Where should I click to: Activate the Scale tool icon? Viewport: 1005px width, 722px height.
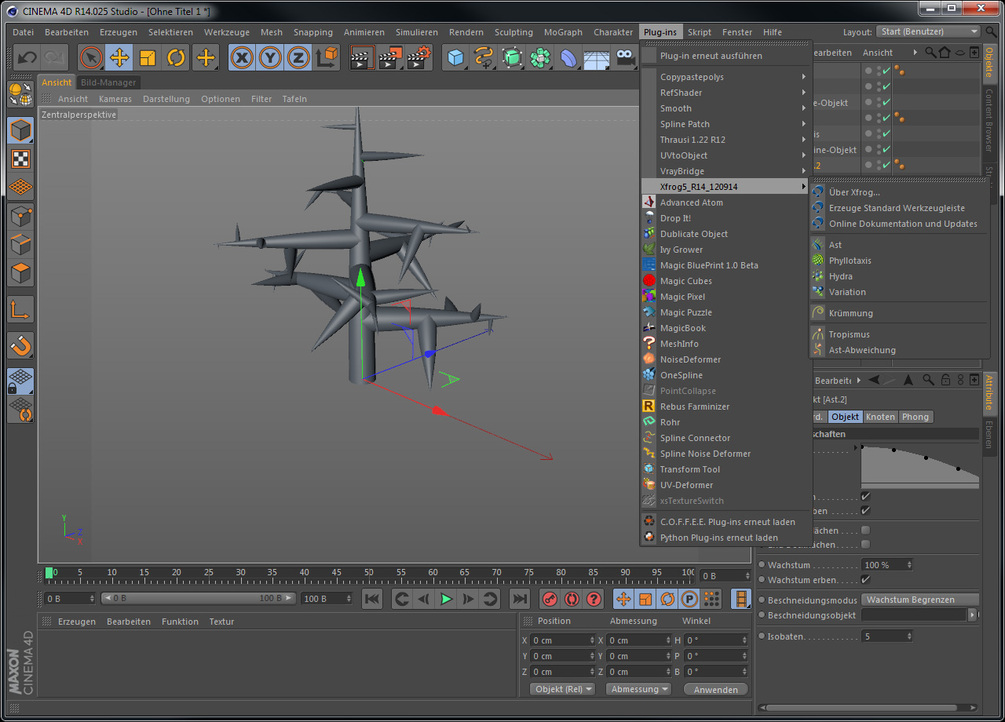click(147, 58)
